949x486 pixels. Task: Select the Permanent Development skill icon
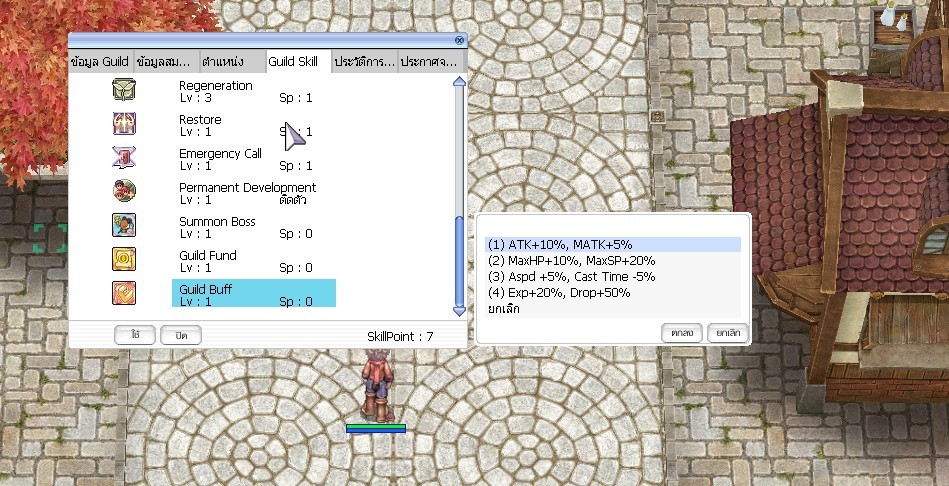coord(124,192)
